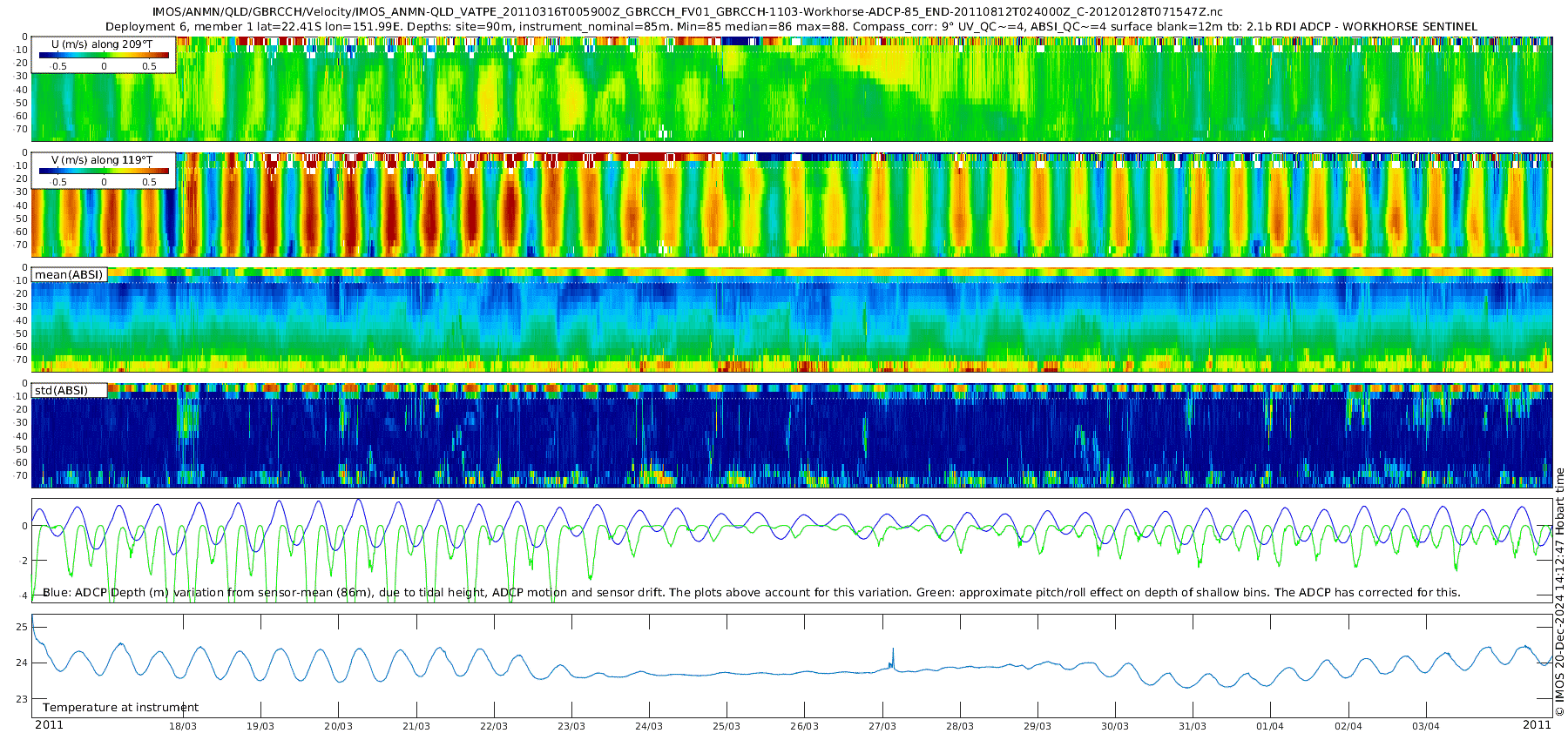The width and height of the screenshot is (1568, 740).
Task: Click the 2011 year label at bottom left
Action: pos(49,725)
